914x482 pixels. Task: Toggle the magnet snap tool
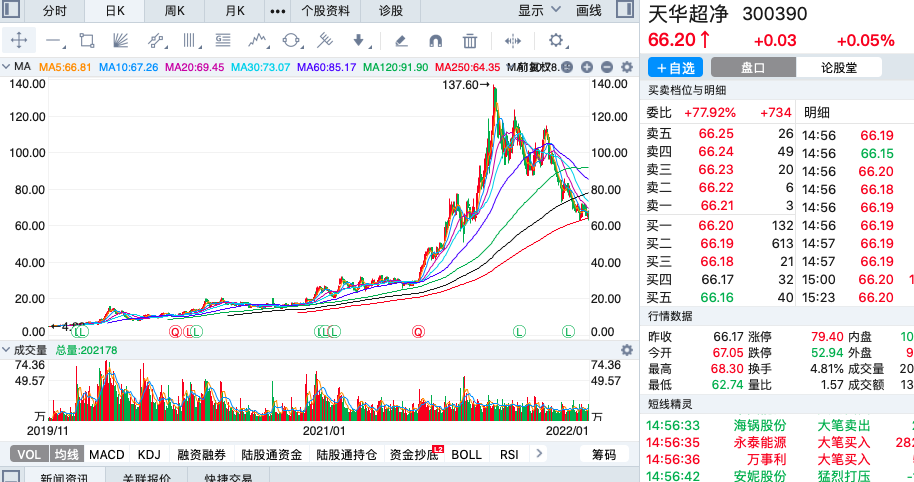(x=435, y=40)
